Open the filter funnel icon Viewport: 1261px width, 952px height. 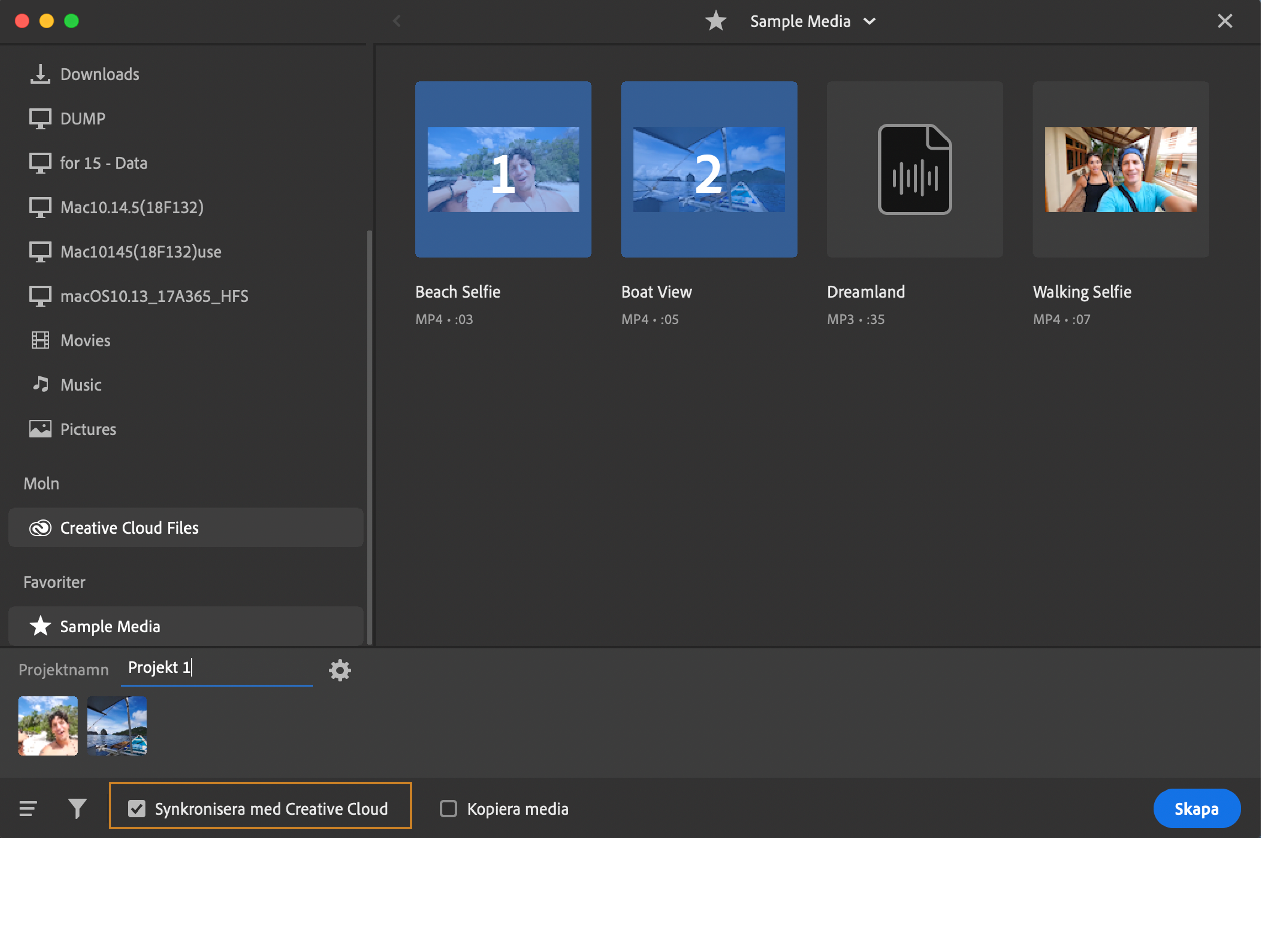(77, 808)
